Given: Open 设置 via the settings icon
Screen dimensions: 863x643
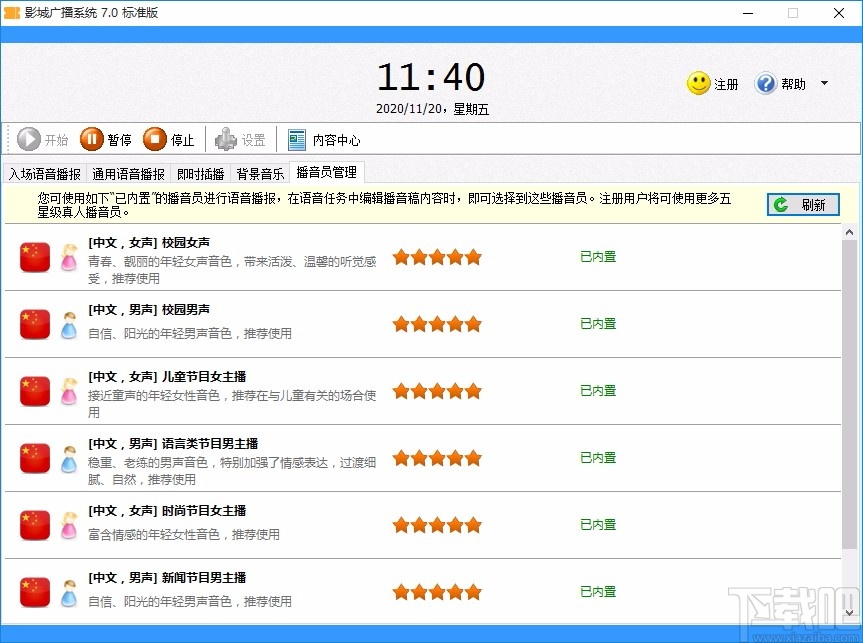Looking at the screenshot, I should 224,140.
